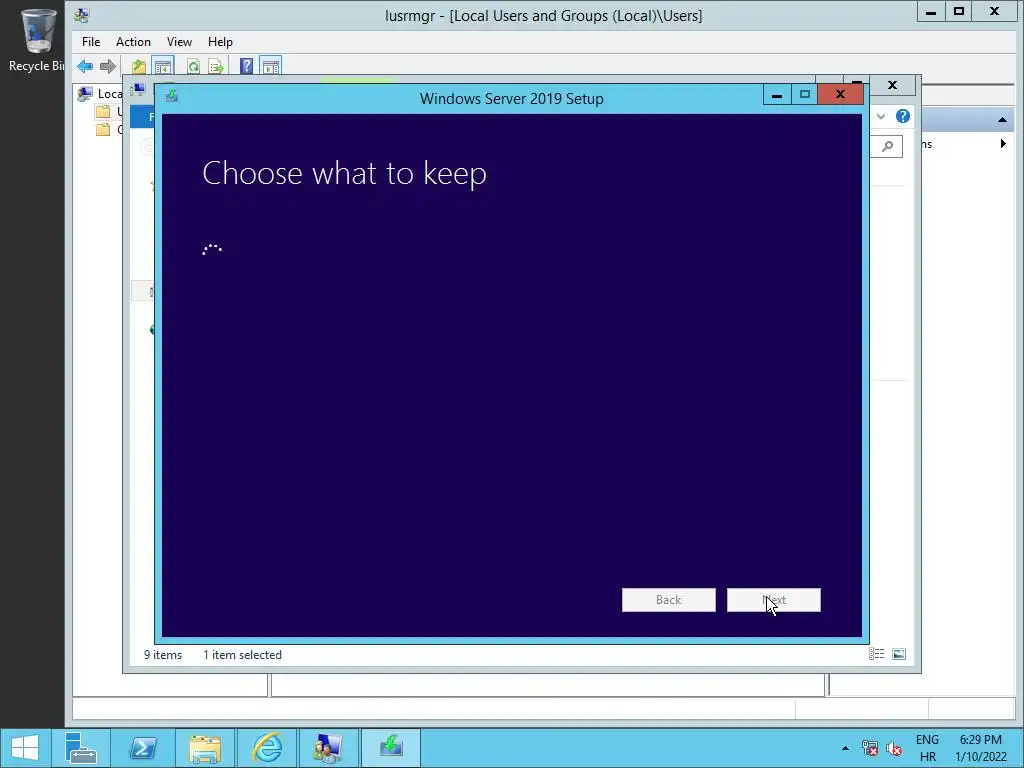Open Internet Explorer from taskbar
Screen dimensions: 1024x768
click(267, 748)
